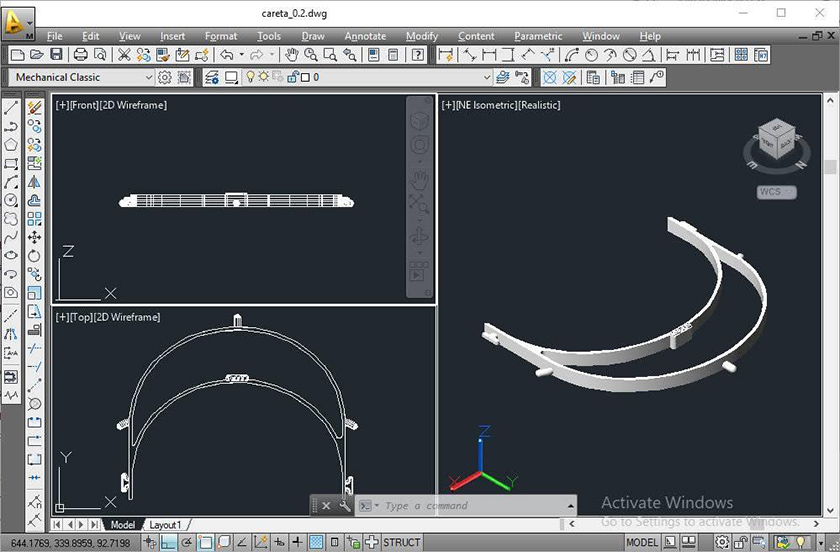
Task: Toggle the layer 0 lock icon
Action: pyautogui.click(x=292, y=77)
